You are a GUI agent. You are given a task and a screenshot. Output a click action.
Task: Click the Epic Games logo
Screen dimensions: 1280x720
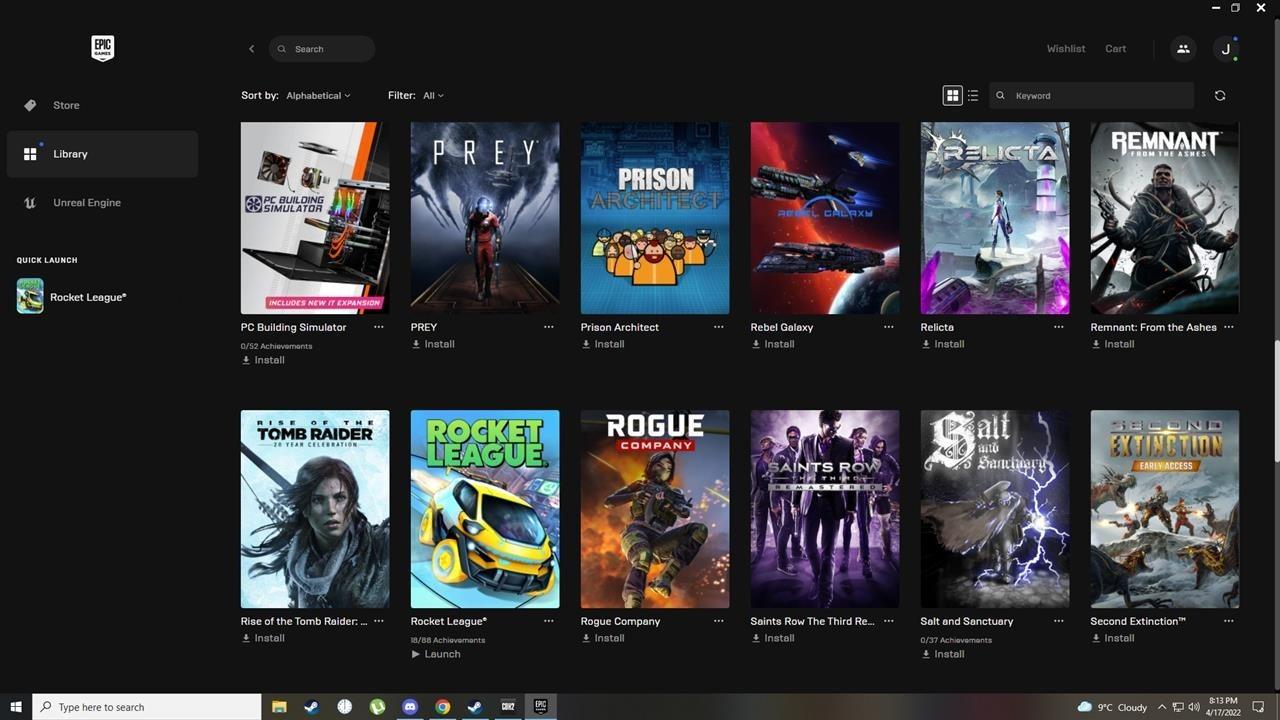point(102,48)
